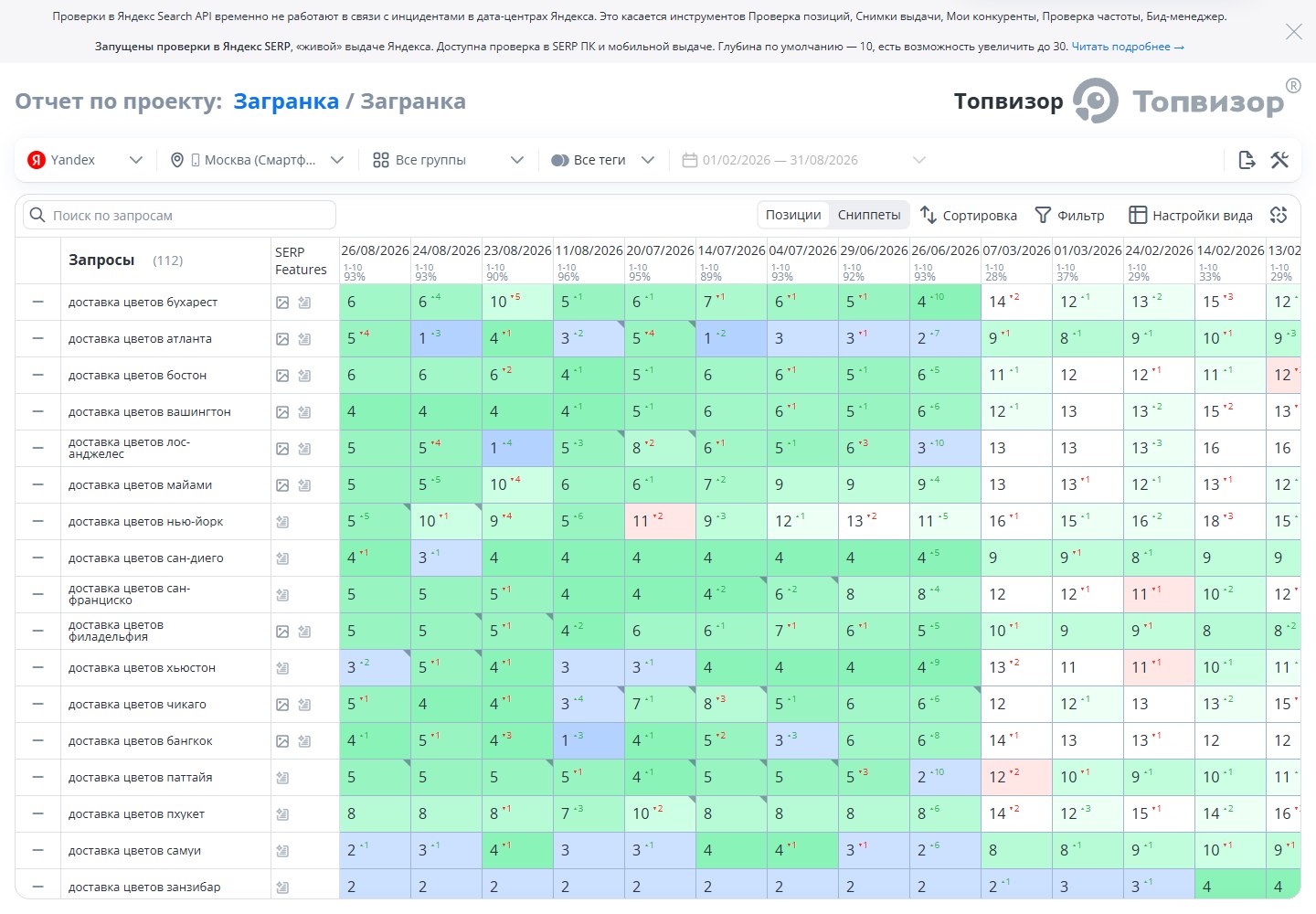1316x914 pixels.
Task: Click the Запросы column header
Action: [101, 260]
